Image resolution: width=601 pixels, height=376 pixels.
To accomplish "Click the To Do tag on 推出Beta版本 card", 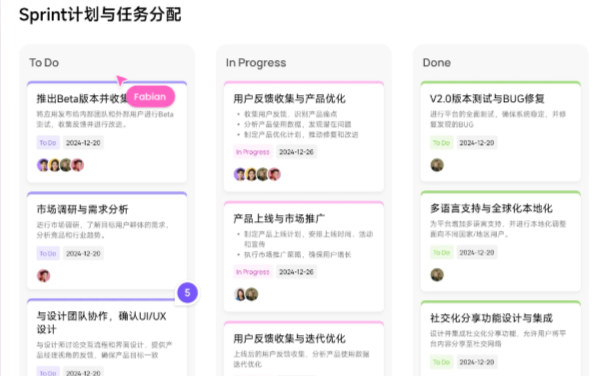I will (x=48, y=143).
